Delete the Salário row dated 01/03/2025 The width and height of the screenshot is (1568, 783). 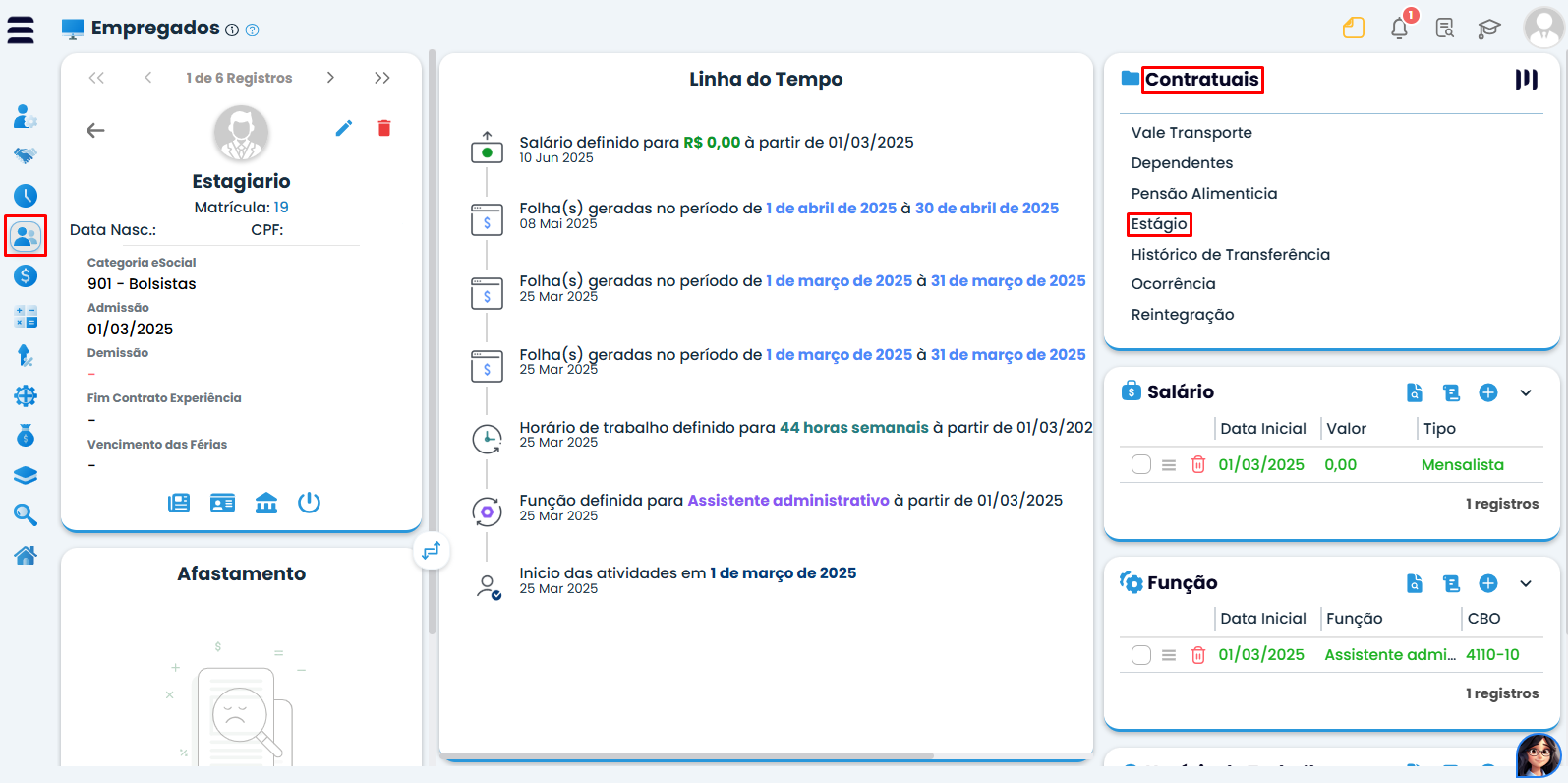click(1198, 465)
